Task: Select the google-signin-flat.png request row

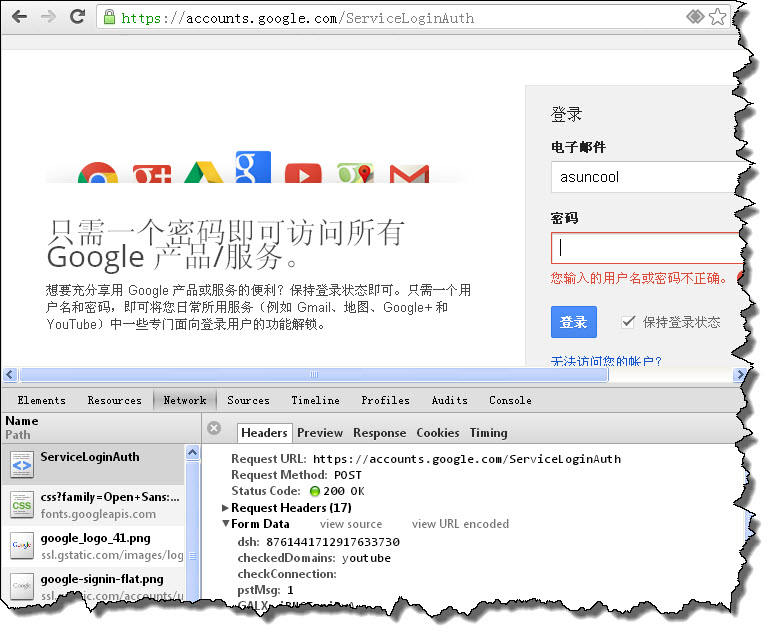Action: pos(93,586)
